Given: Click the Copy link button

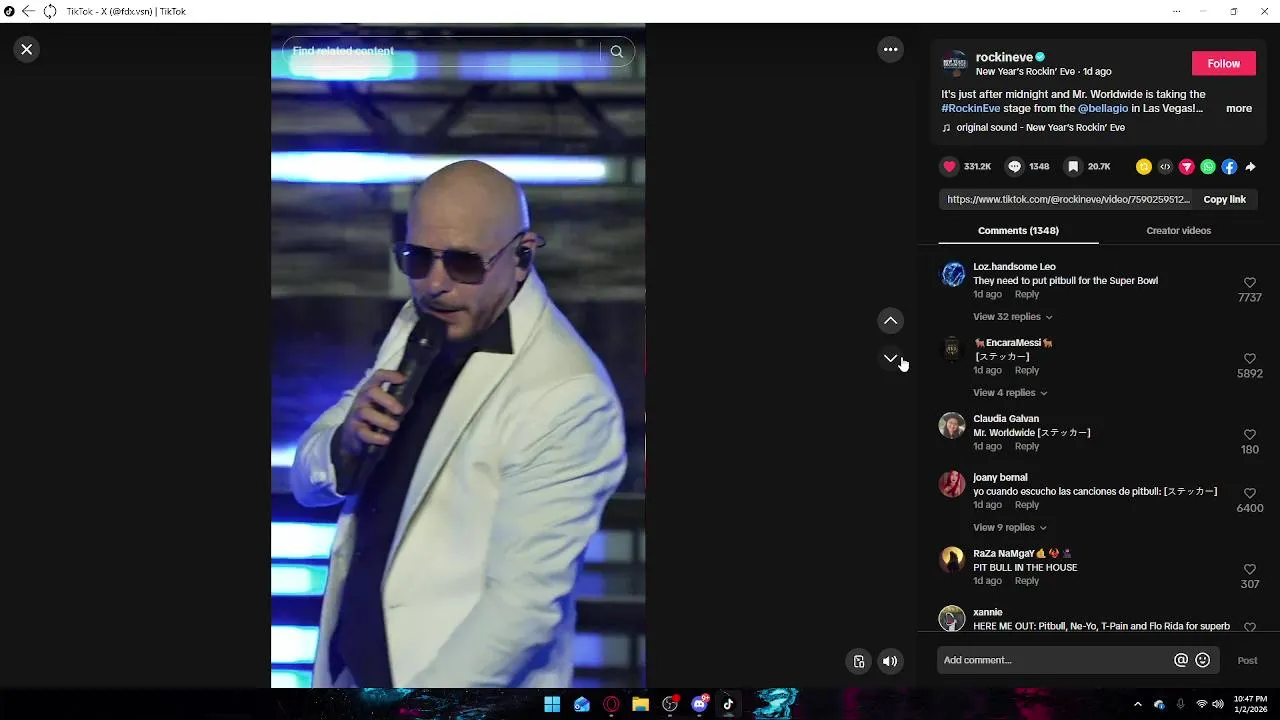Looking at the screenshot, I should (x=1224, y=199).
